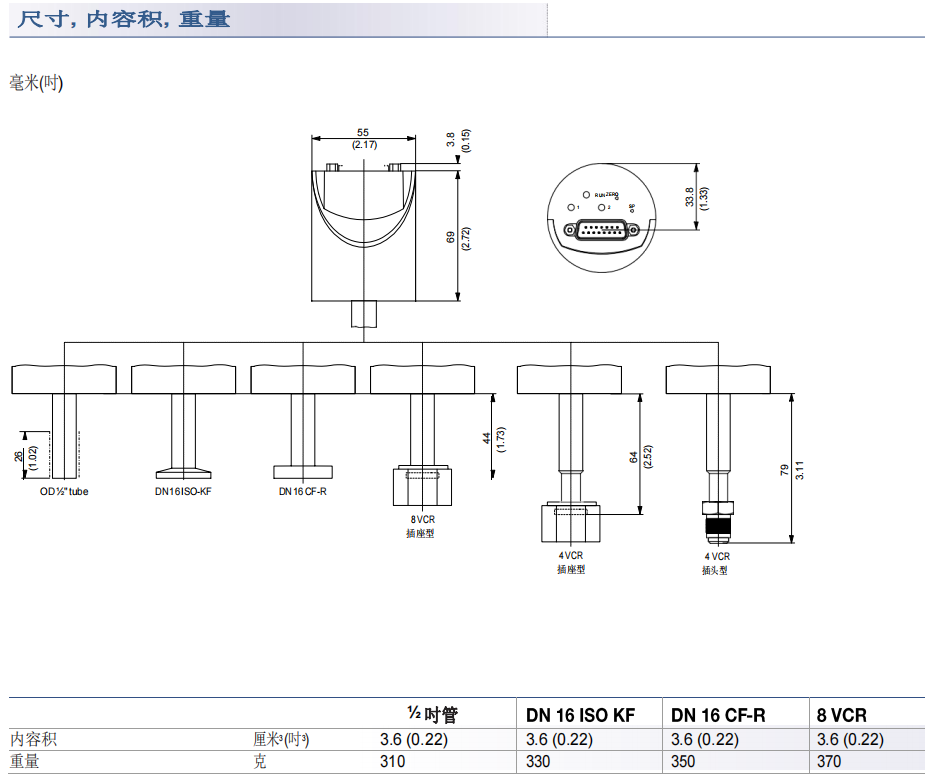925x784 pixels.
Task: Click the OD ½" tube caption
Action: (64, 491)
